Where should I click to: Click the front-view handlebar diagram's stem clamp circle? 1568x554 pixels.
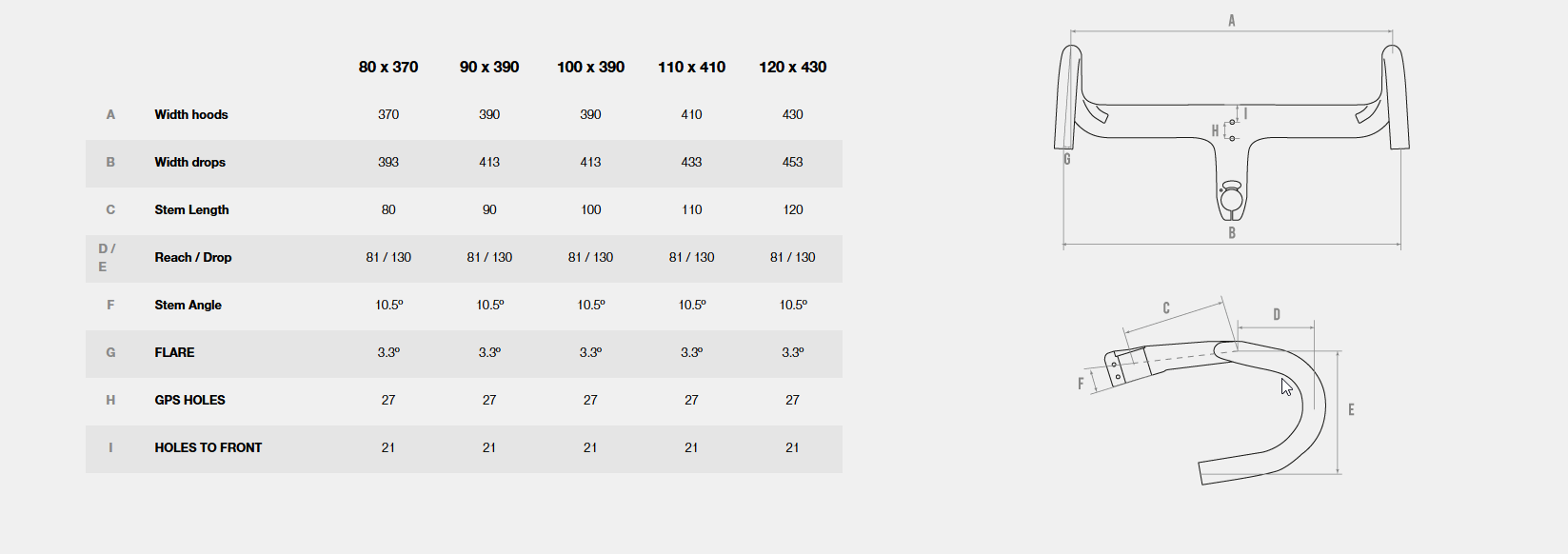point(1231,199)
